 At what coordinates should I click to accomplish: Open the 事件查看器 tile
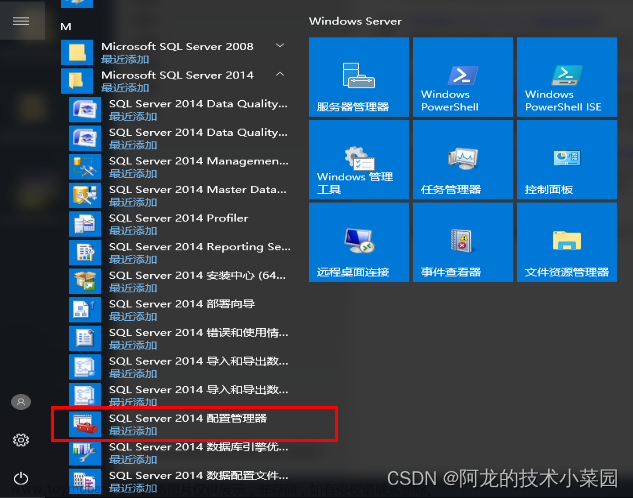tap(463, 242)
